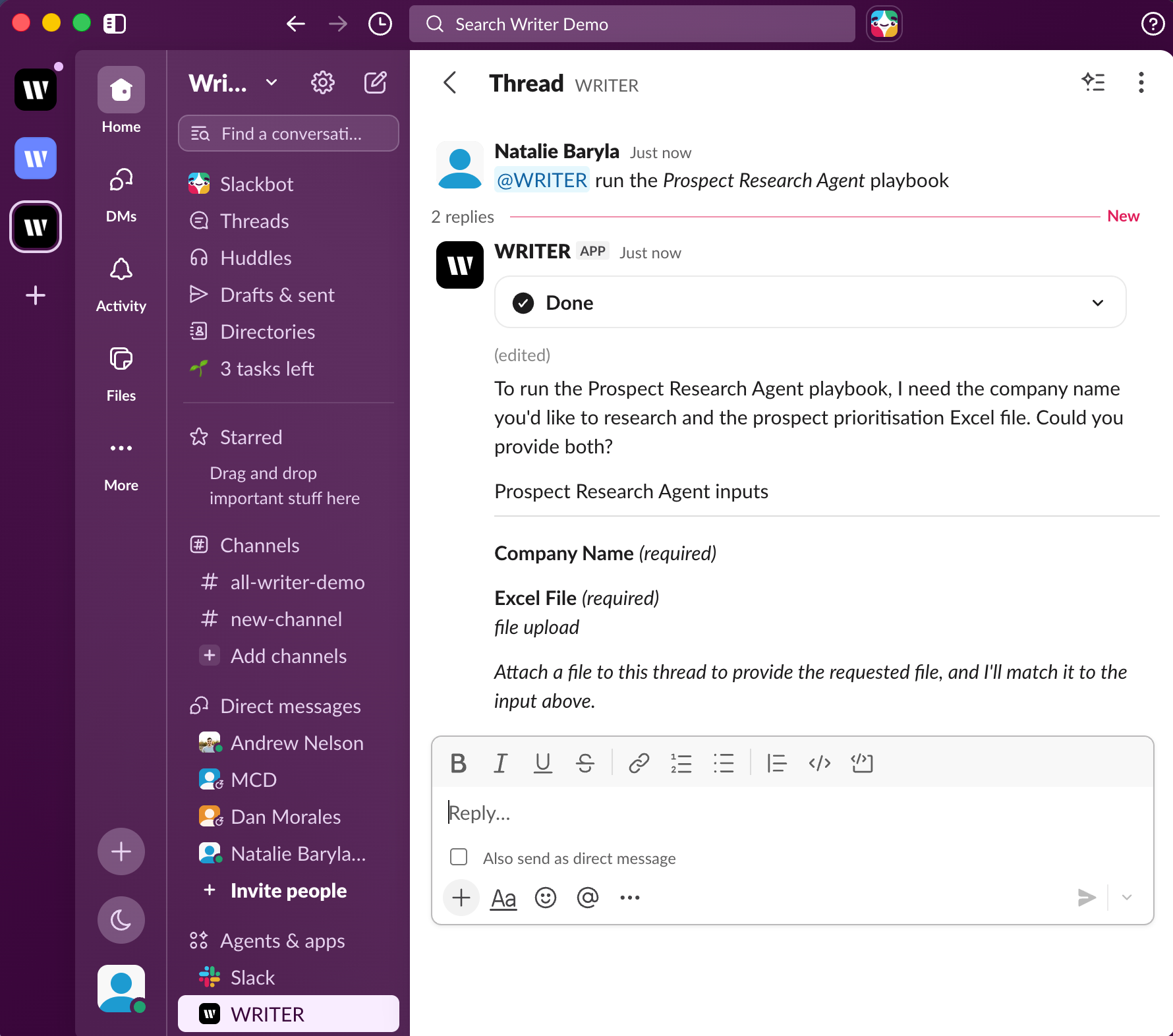Click the Find a conversation field
The image size is (1173, 1036).
(289, 134)
